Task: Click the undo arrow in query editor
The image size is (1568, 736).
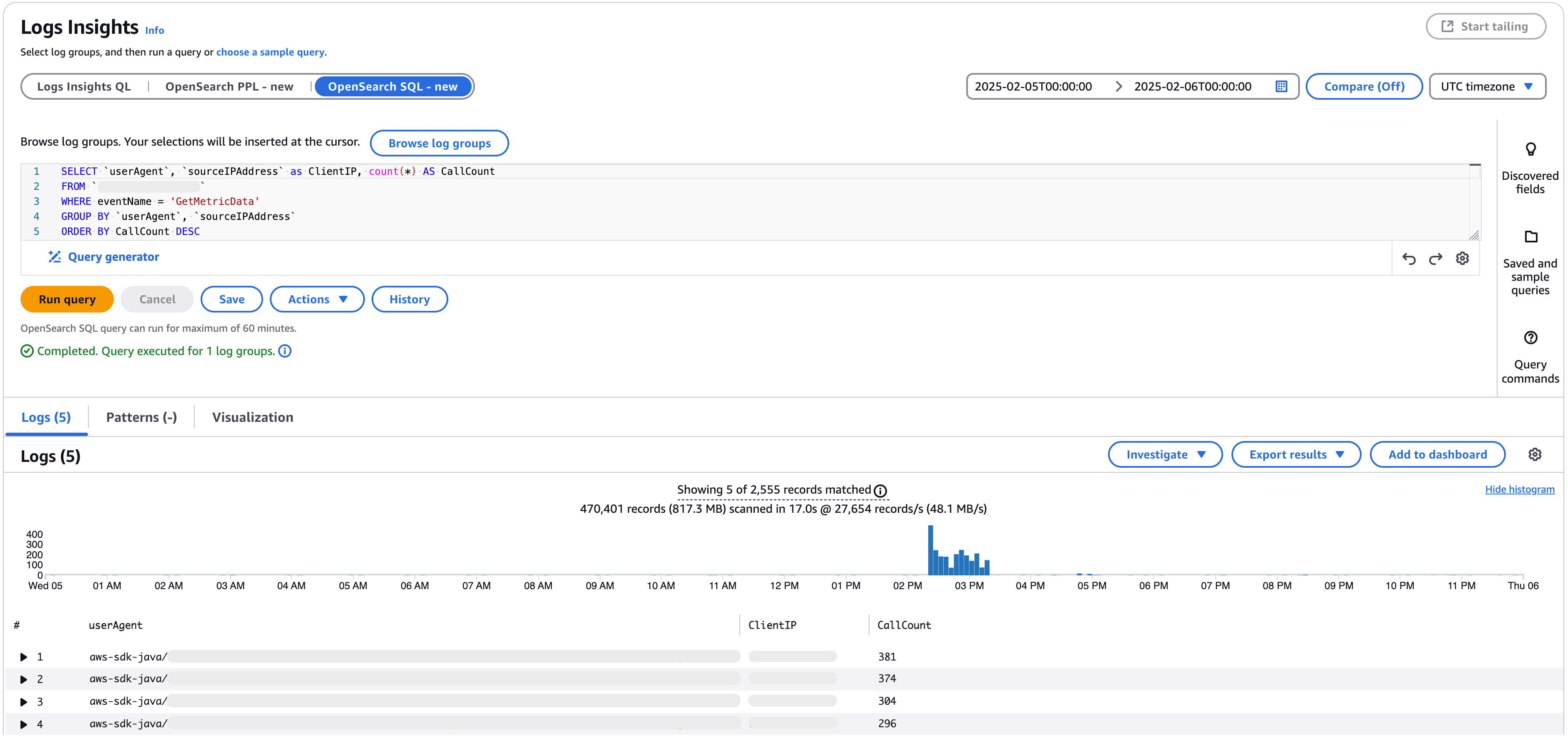Action: pyautogui.click(x=1409, y=259)
